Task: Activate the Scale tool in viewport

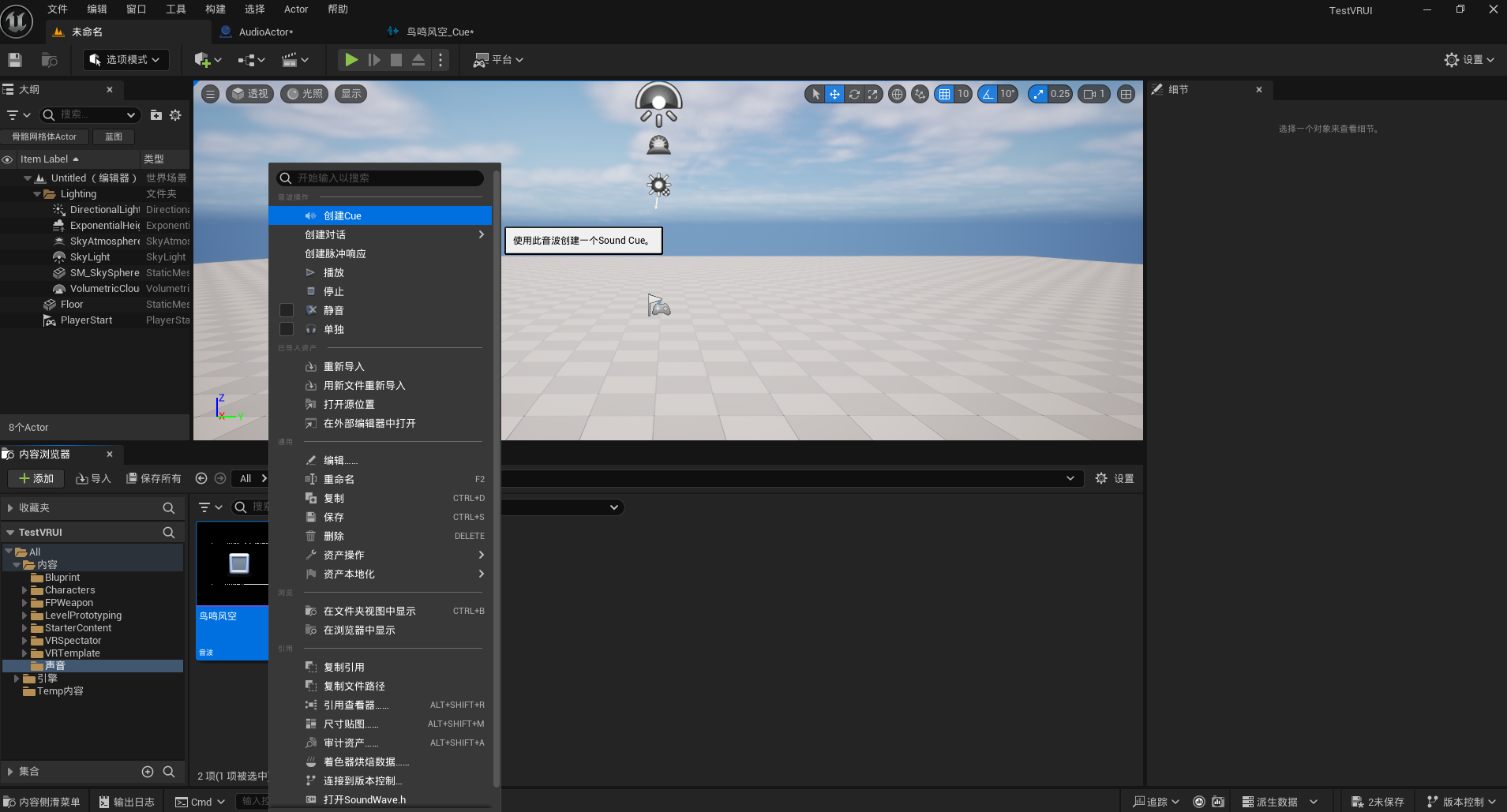Action: (x=872, y=94)
